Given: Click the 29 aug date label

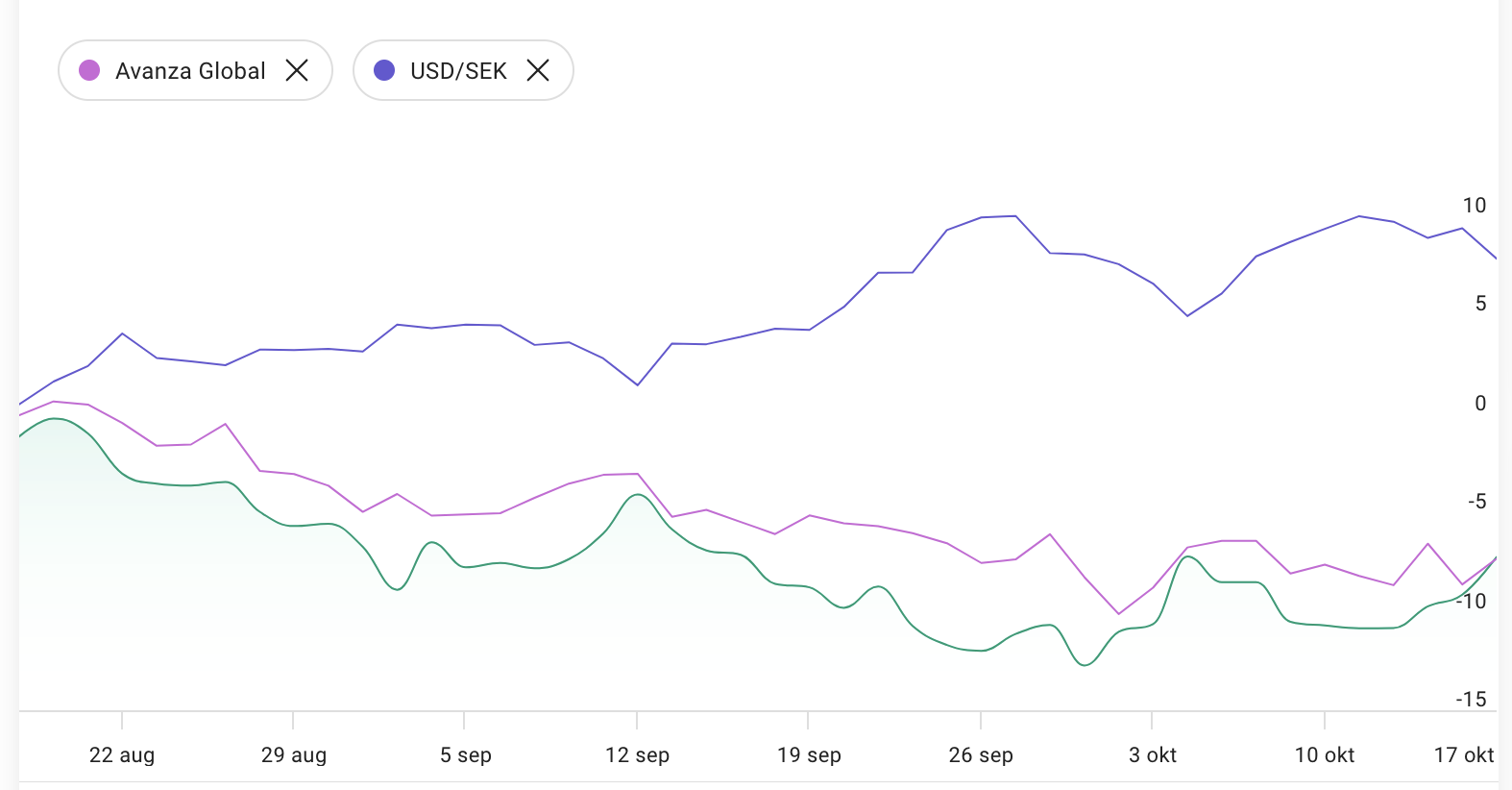Looking at the screenshot, I should pyautogui.click(x=294, y=755).
